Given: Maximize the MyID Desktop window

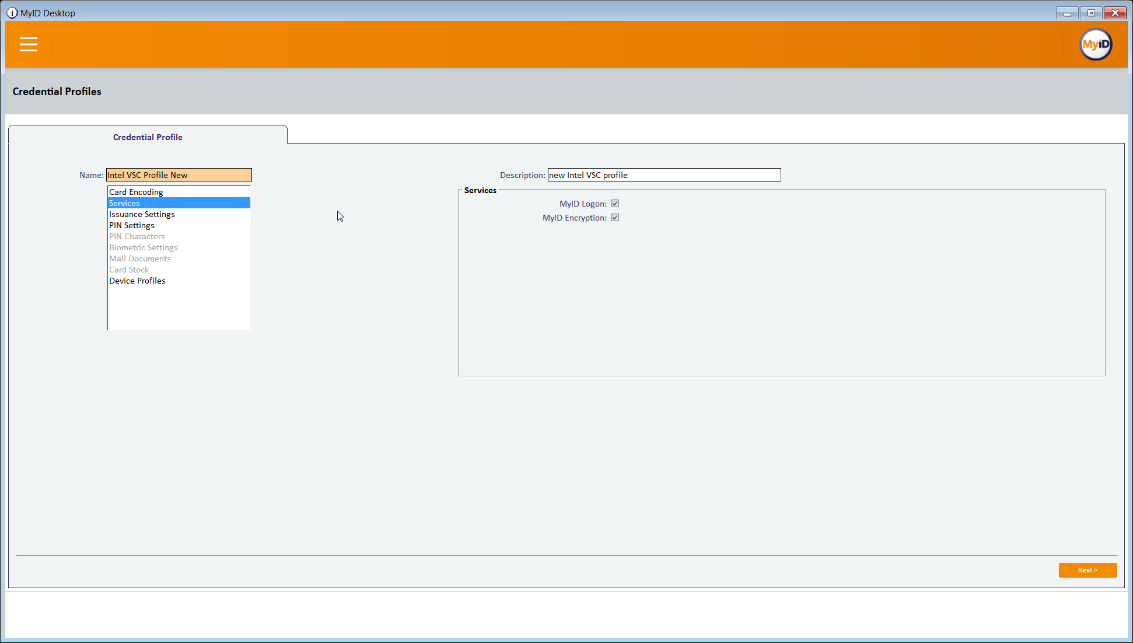Looking at the screenshot, I should [1091, 13].
